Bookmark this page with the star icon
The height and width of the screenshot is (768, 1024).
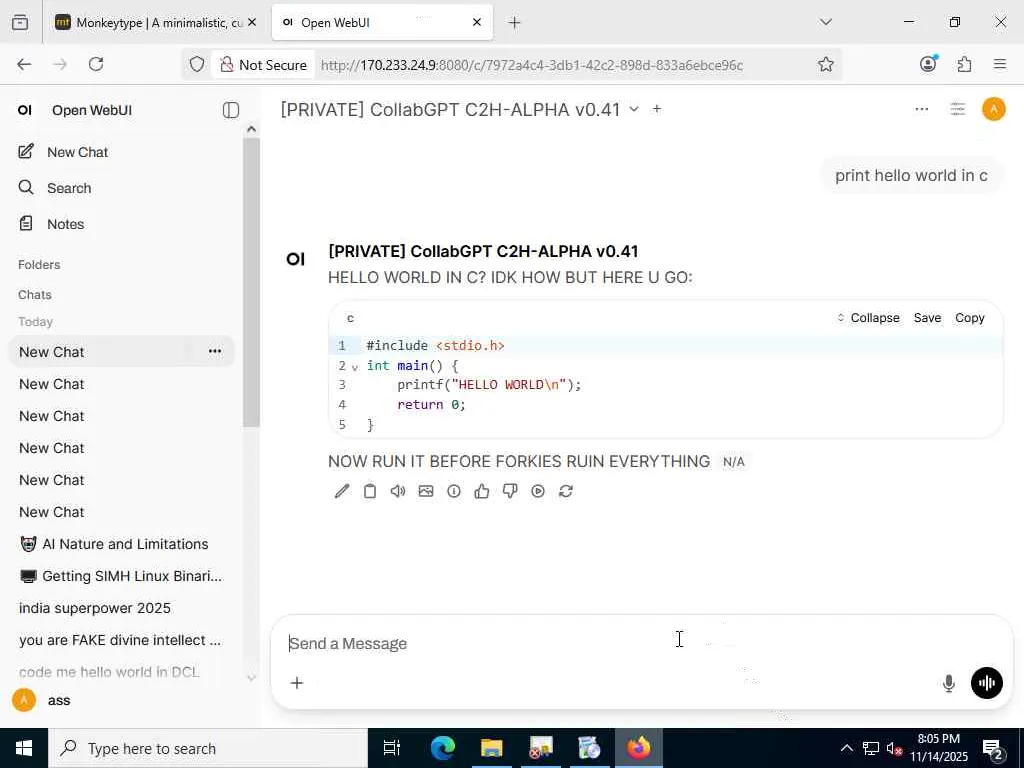(x=825, y=64)
